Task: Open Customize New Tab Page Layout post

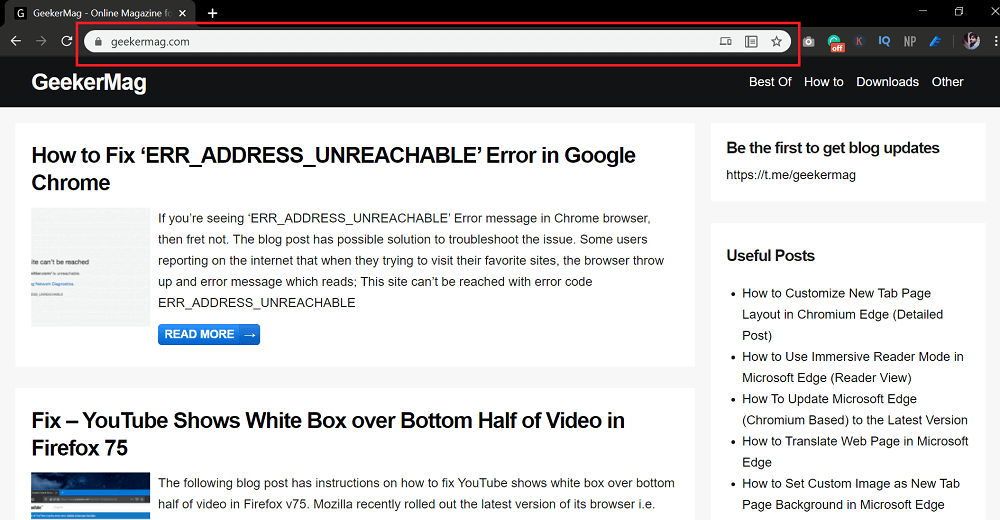Action: (x=842, y=314)
